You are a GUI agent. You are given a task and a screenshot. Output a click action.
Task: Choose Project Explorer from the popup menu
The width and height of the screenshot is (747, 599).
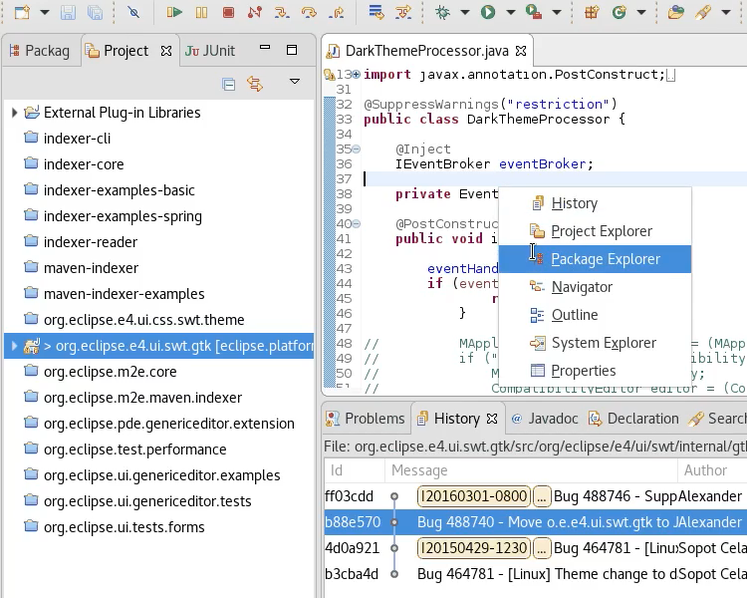click(595, 231)
